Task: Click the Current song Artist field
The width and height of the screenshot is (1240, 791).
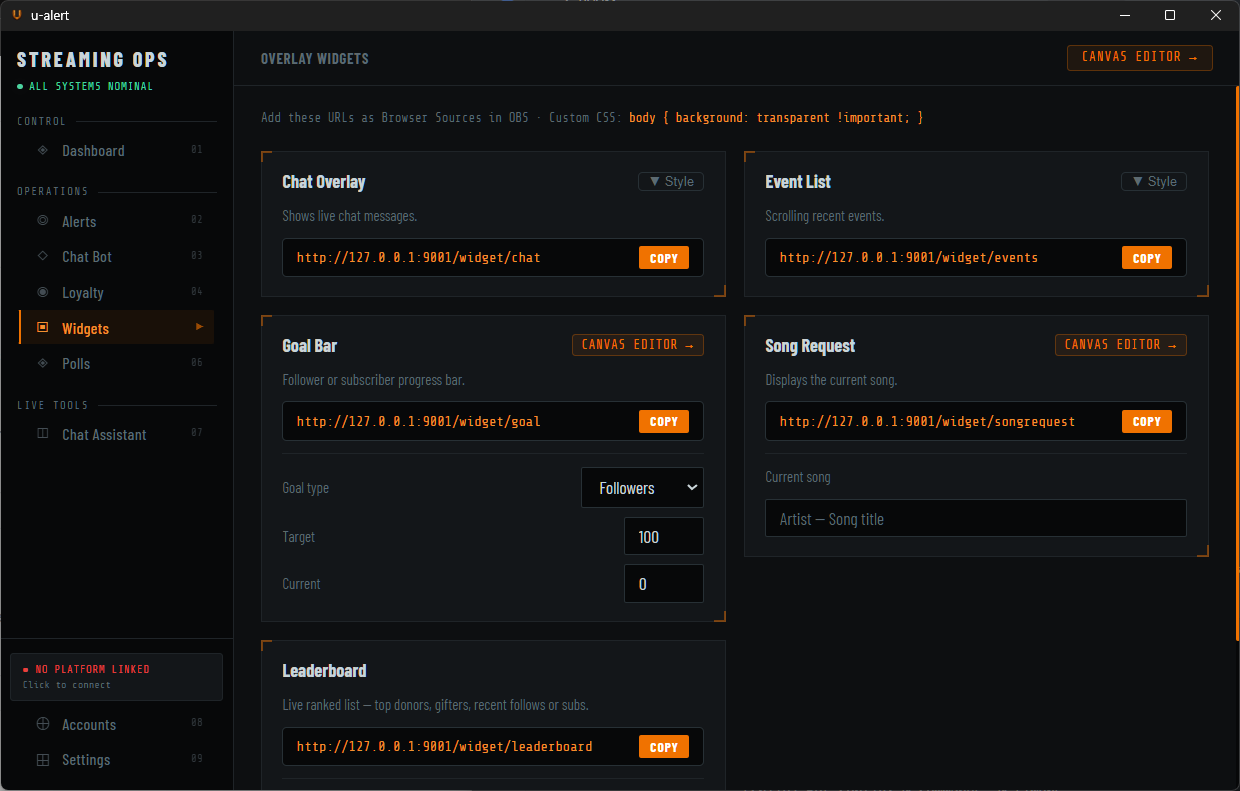Action: [x=976, y=518]
